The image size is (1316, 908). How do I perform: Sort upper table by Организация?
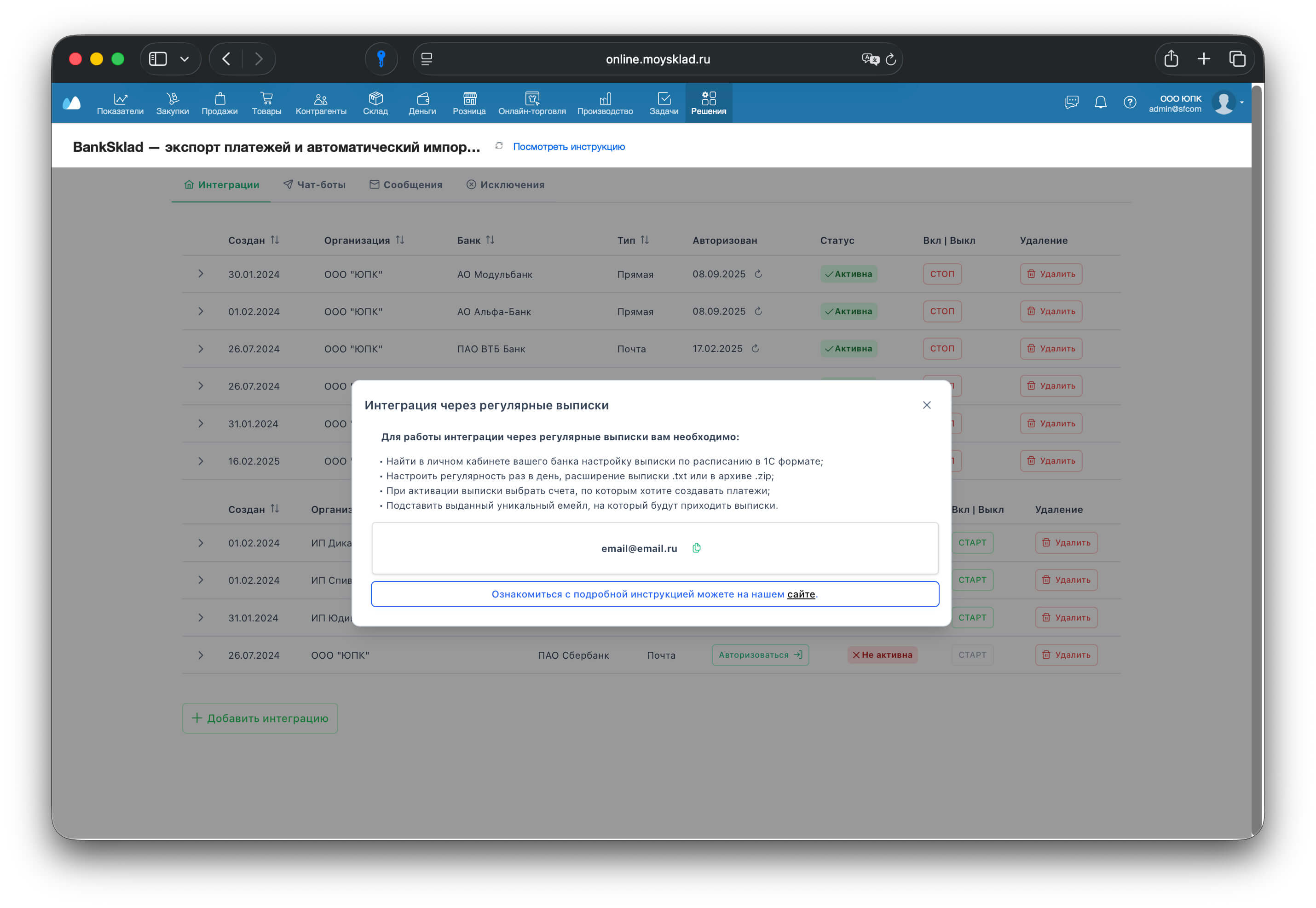(400, 240)
